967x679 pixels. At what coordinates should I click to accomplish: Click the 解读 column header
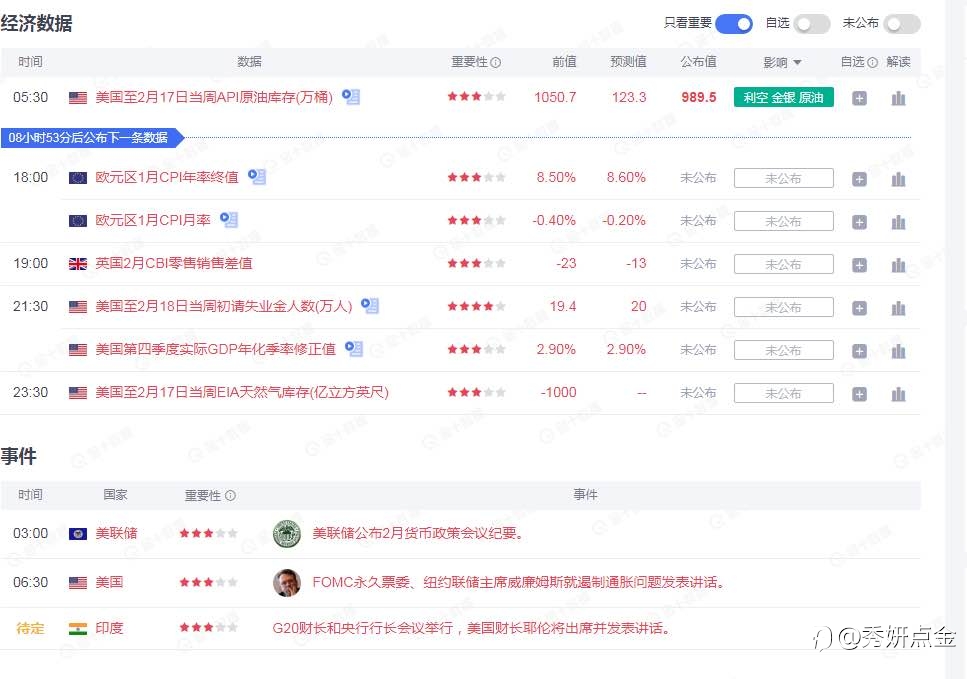pos(899,62)
